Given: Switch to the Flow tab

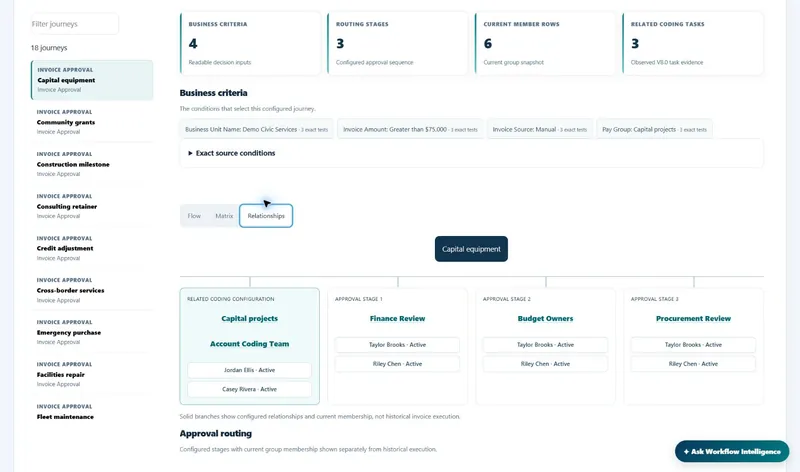Looking at the screenshot, I should pyautogui.click(x=194, y=216).
